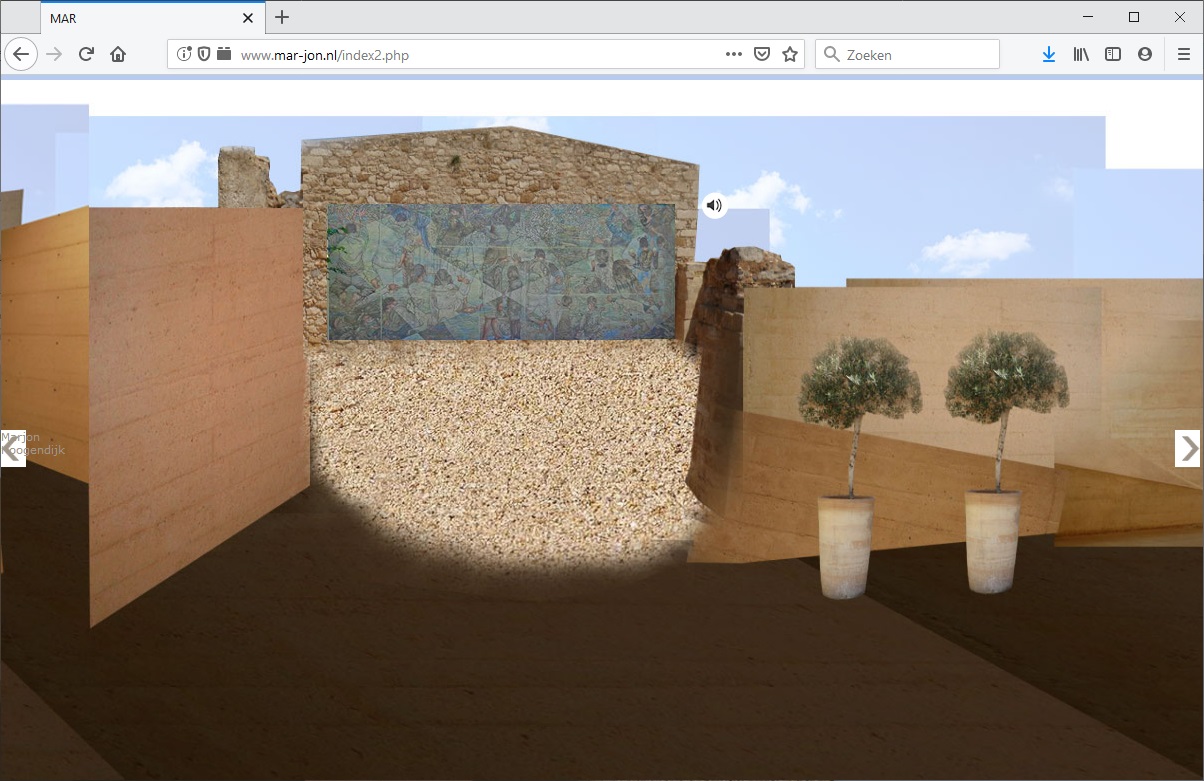Show downloads progress panel

click(x=1048, y=55)
